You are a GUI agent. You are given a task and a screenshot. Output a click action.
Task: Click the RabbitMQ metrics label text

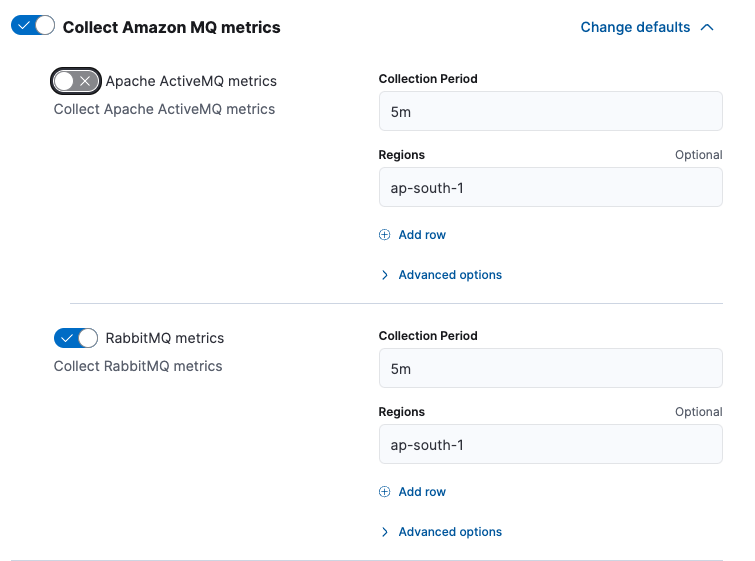(x=165, y=338)
